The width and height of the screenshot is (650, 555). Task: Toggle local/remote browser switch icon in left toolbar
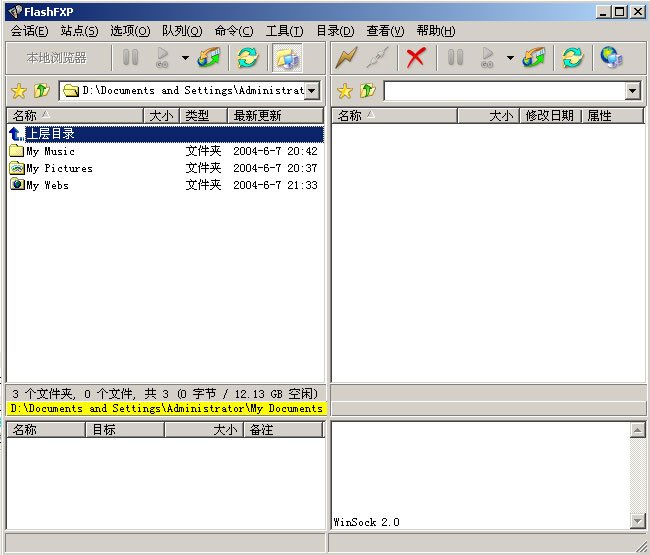(x=287, y=58)
